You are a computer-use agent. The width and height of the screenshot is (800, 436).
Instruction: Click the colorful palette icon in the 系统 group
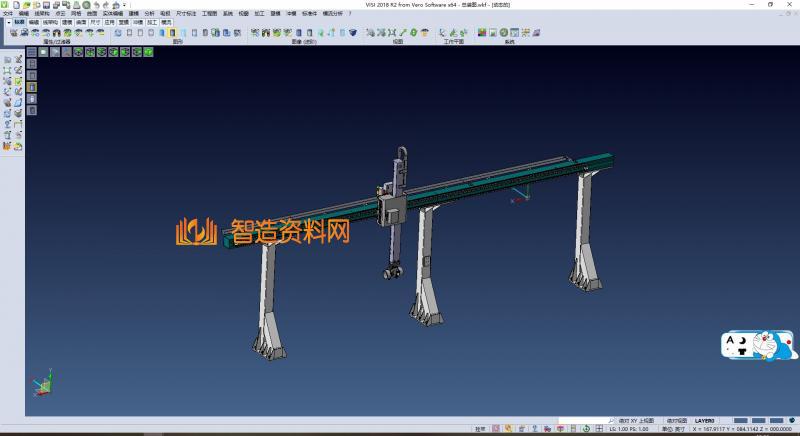[x=481, y=33]
